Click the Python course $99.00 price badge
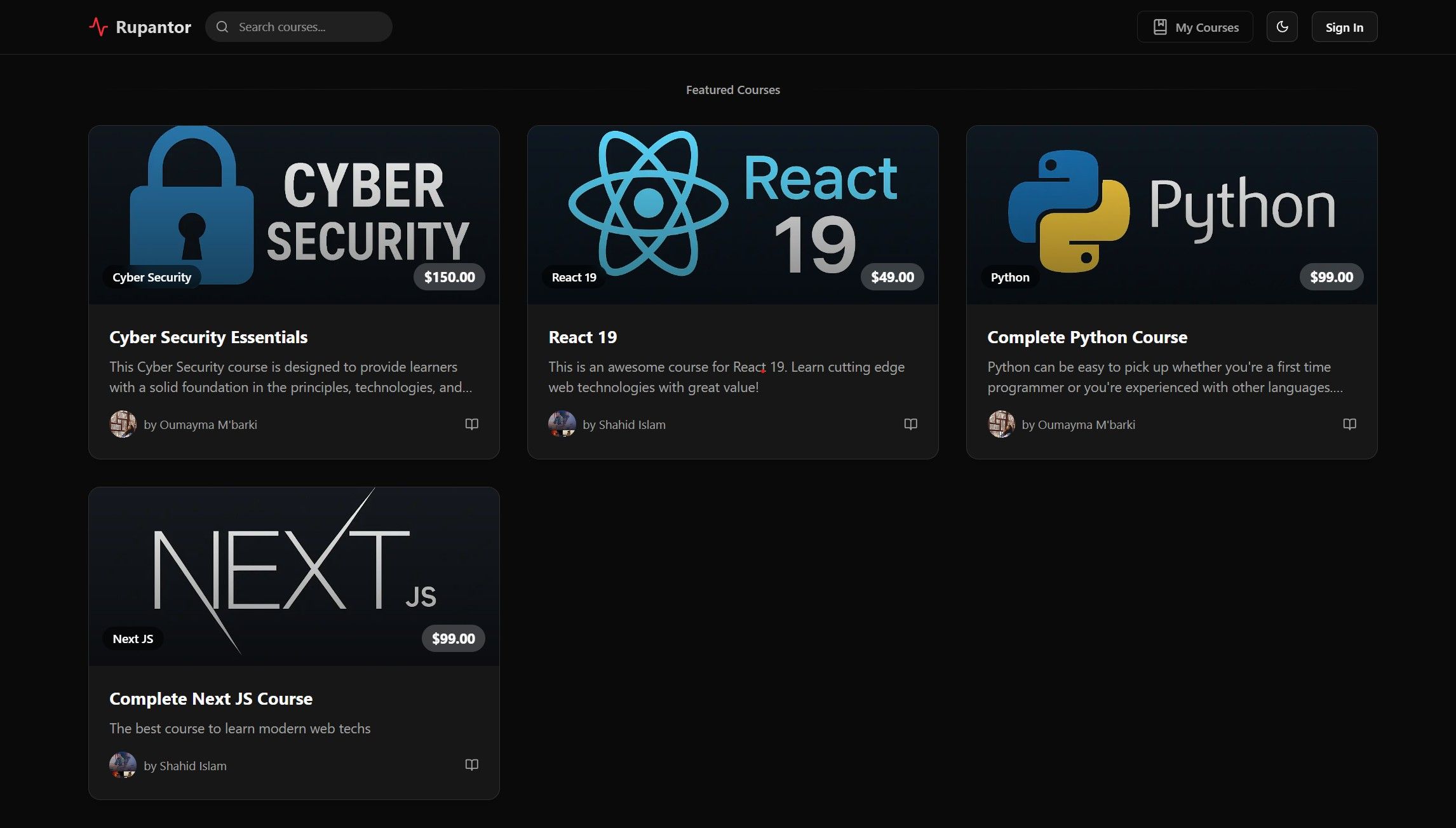Screen dimensions: 1456x828 tap(1331, 277)
